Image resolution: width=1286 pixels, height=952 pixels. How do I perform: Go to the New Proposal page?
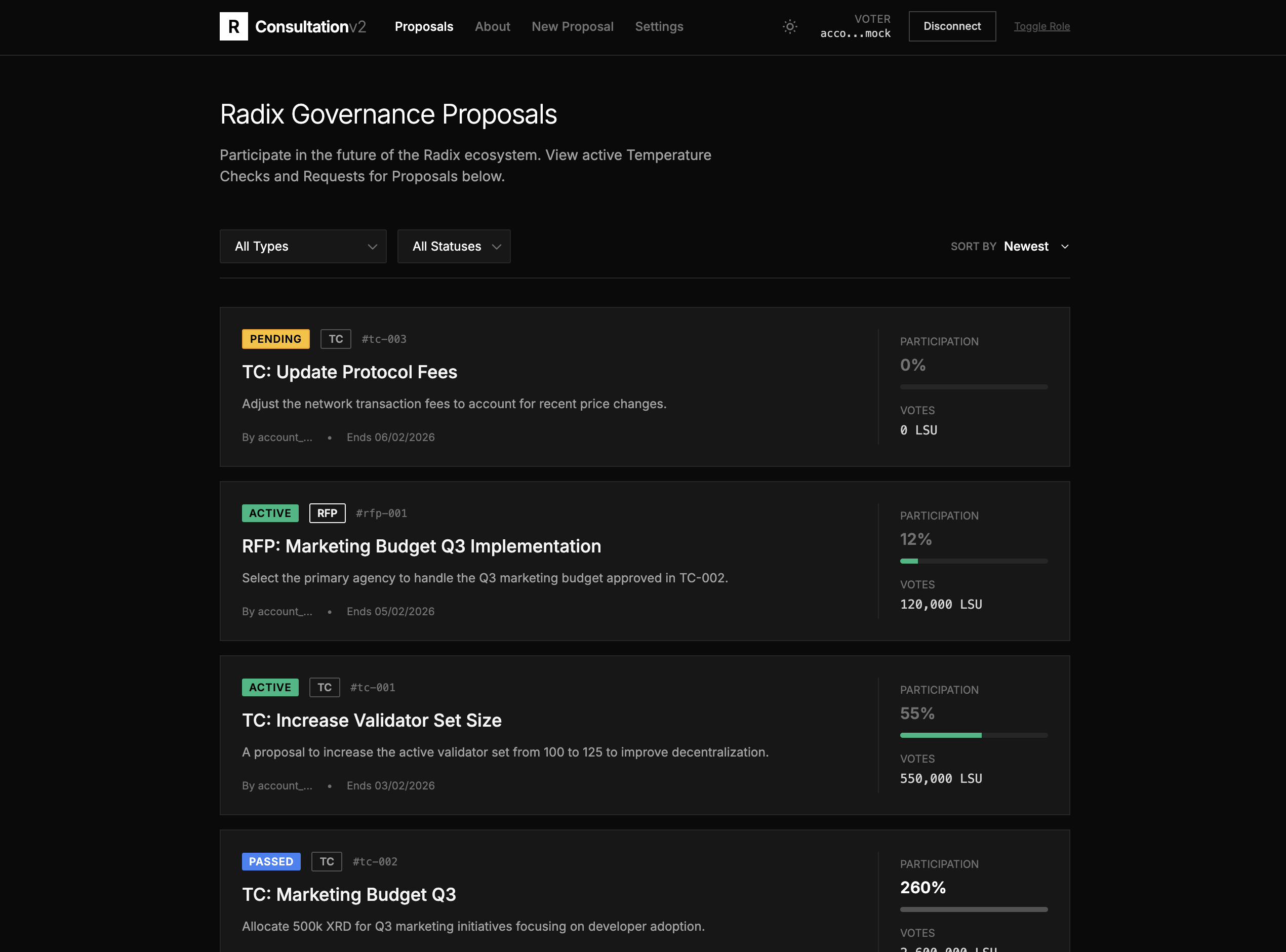click(572, 26)
